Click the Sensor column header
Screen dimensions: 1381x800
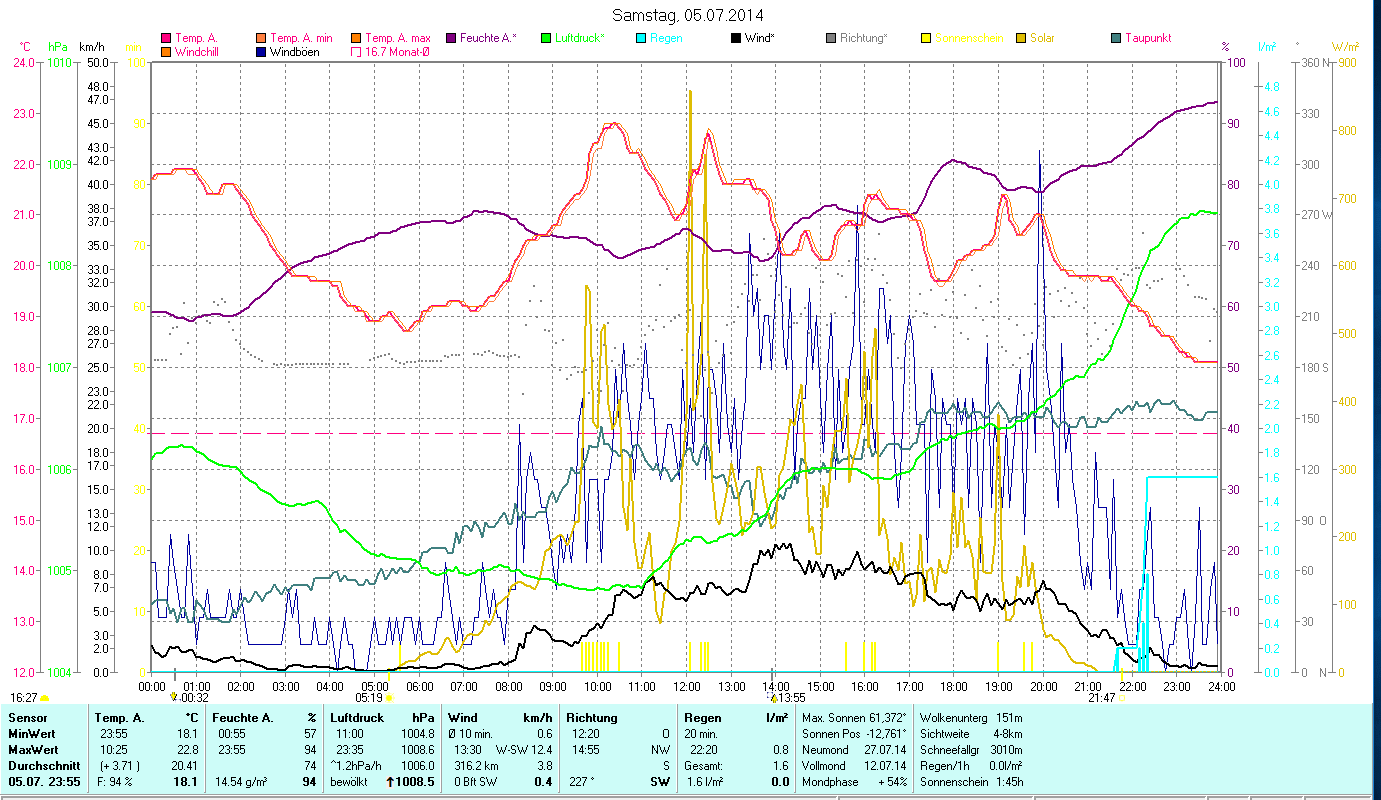point(27,718)
